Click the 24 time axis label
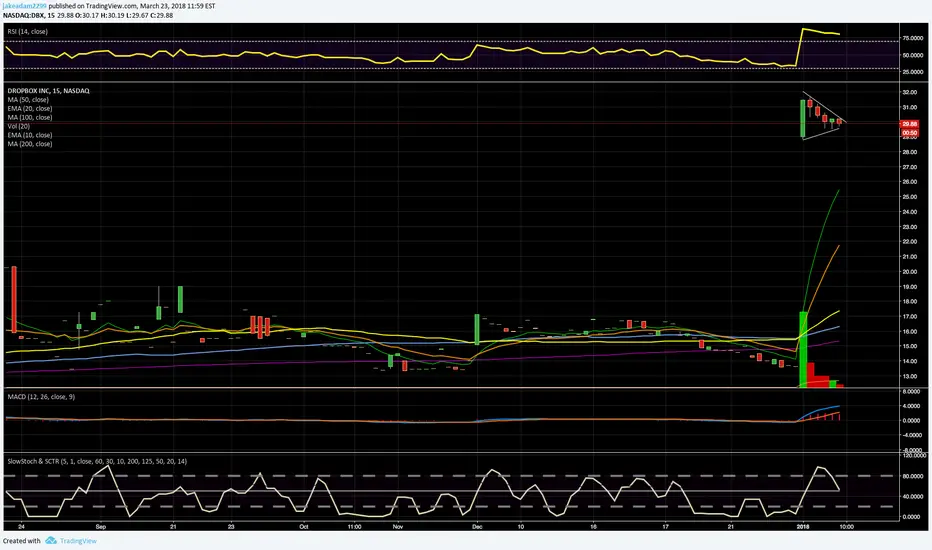Image resolution: width=932 pixels, height=550 pixels. coord(21,527)
